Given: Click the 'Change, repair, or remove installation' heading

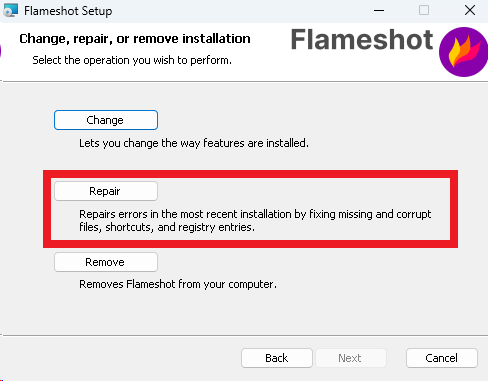Looking at the screenshot, I should 135,39.
